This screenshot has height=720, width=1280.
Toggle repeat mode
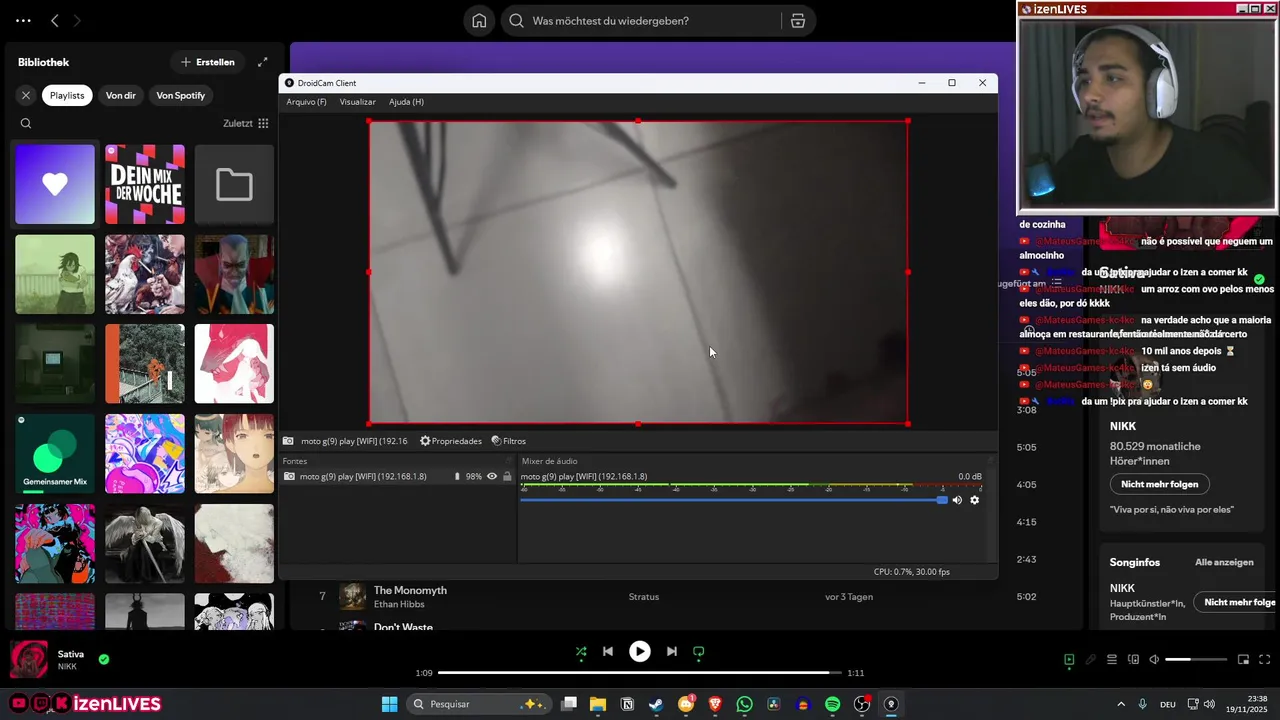(699, 652)
